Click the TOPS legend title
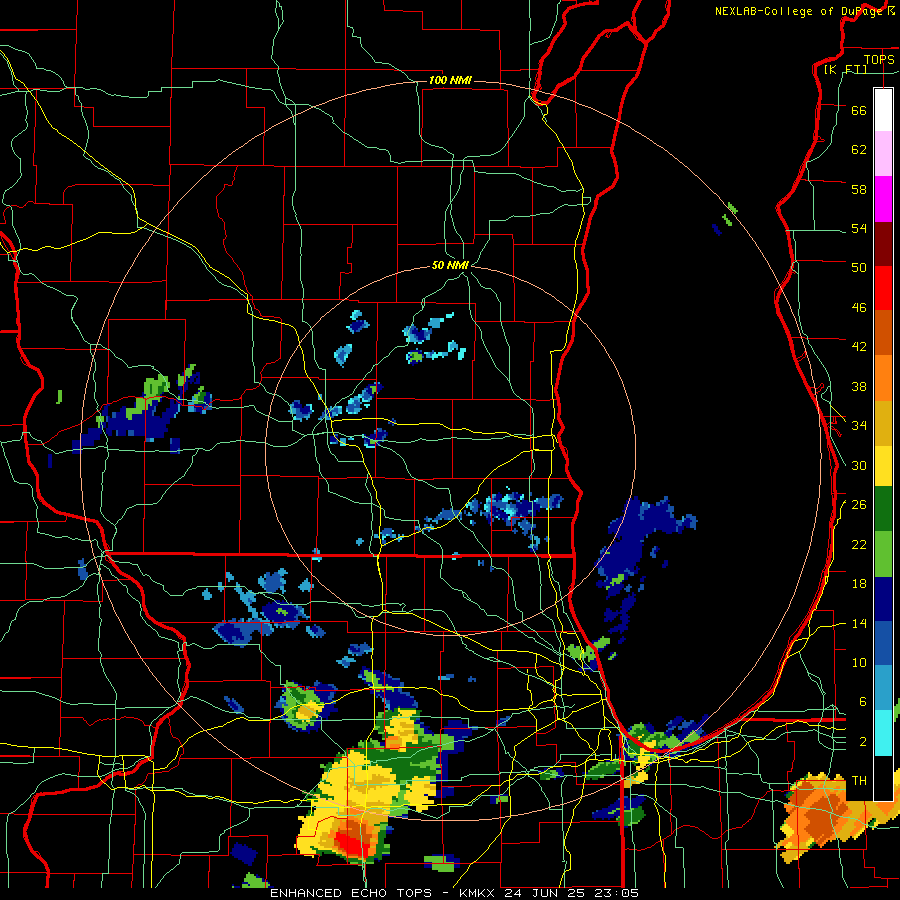900x900 pixels. 879,59
